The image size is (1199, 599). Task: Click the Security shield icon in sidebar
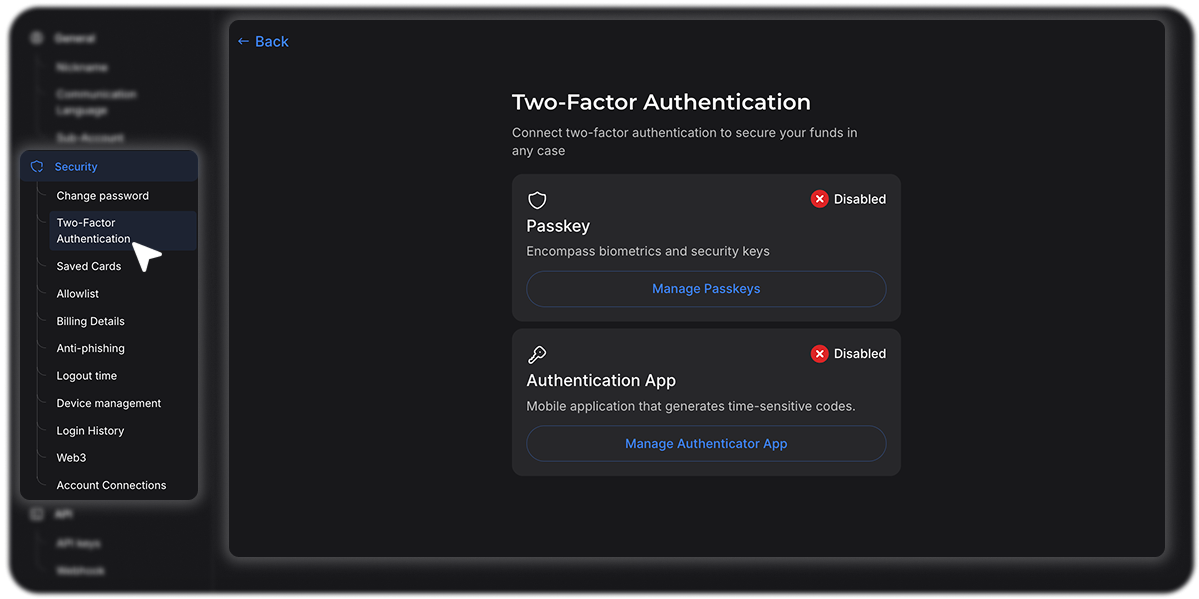(x=37, y=167)
